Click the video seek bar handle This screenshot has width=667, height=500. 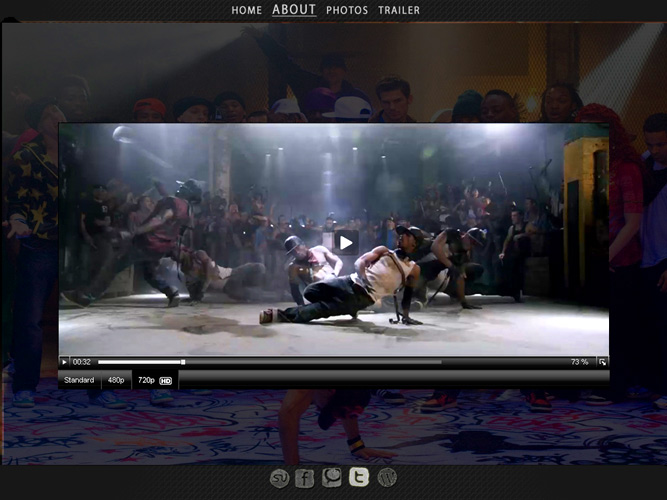183,362
